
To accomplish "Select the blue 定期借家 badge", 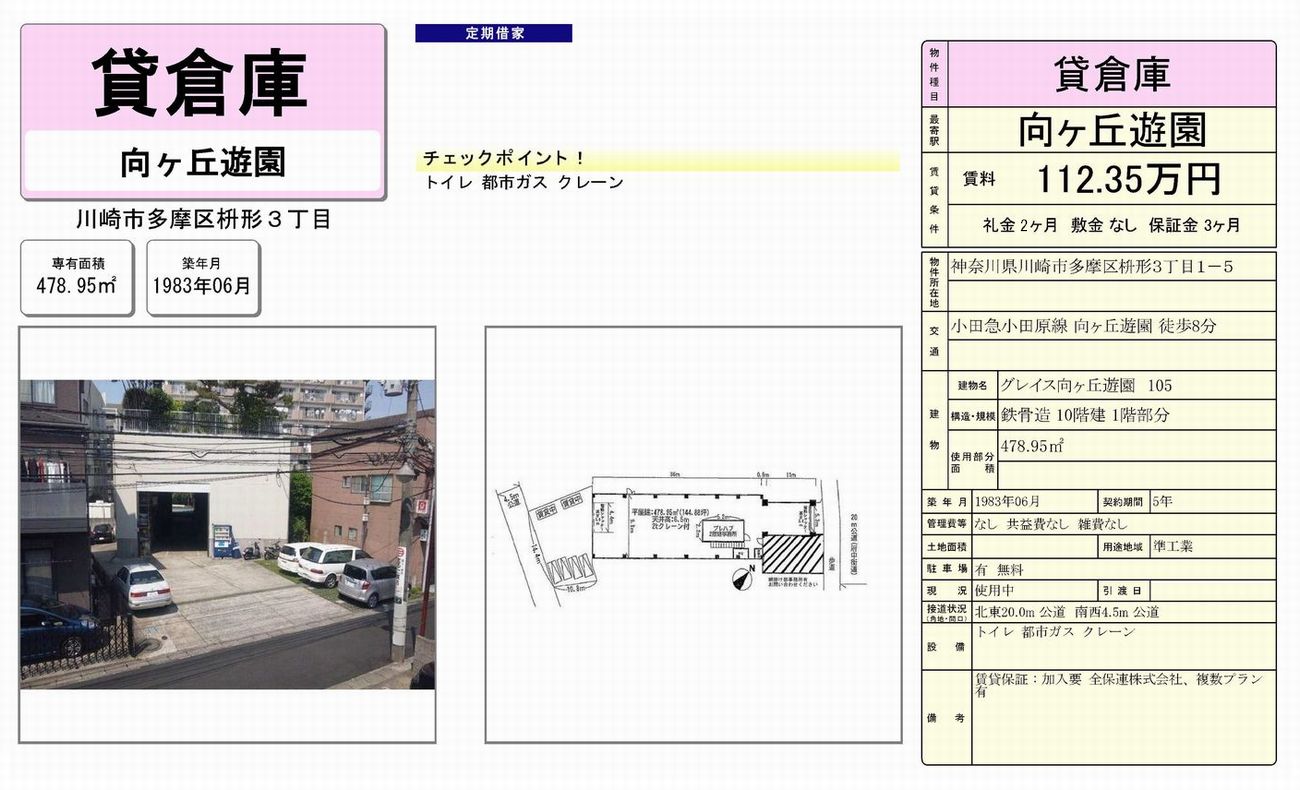I will click(494, 33).
